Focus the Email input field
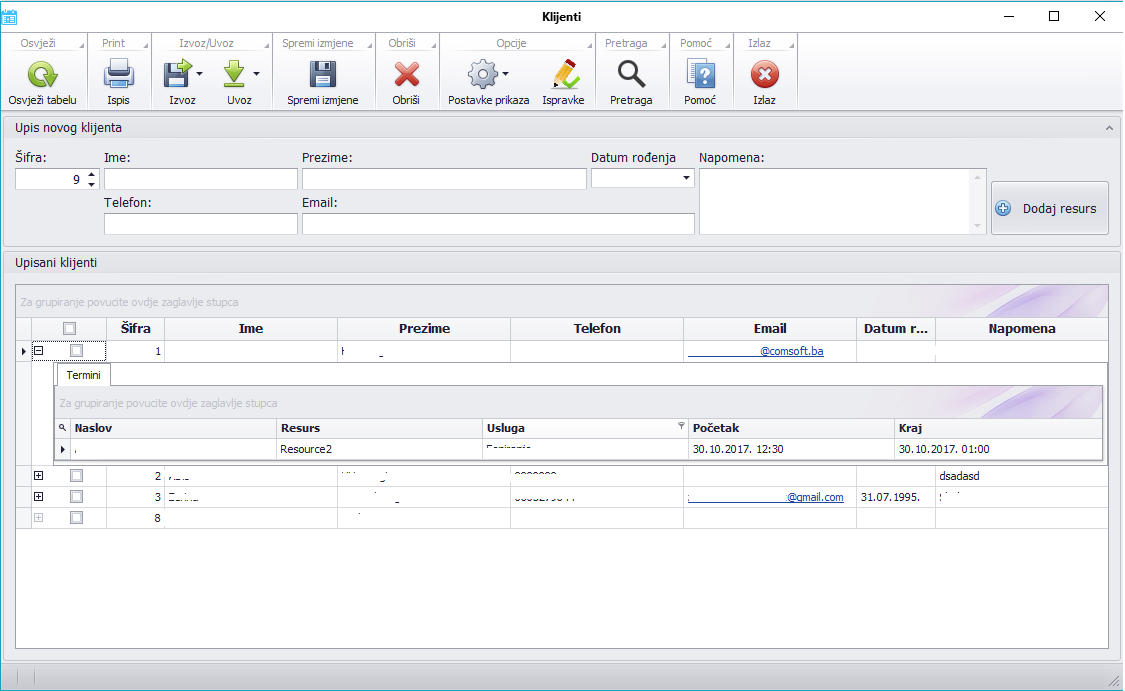Screen dimensions: 1125x691 [498, 224]
